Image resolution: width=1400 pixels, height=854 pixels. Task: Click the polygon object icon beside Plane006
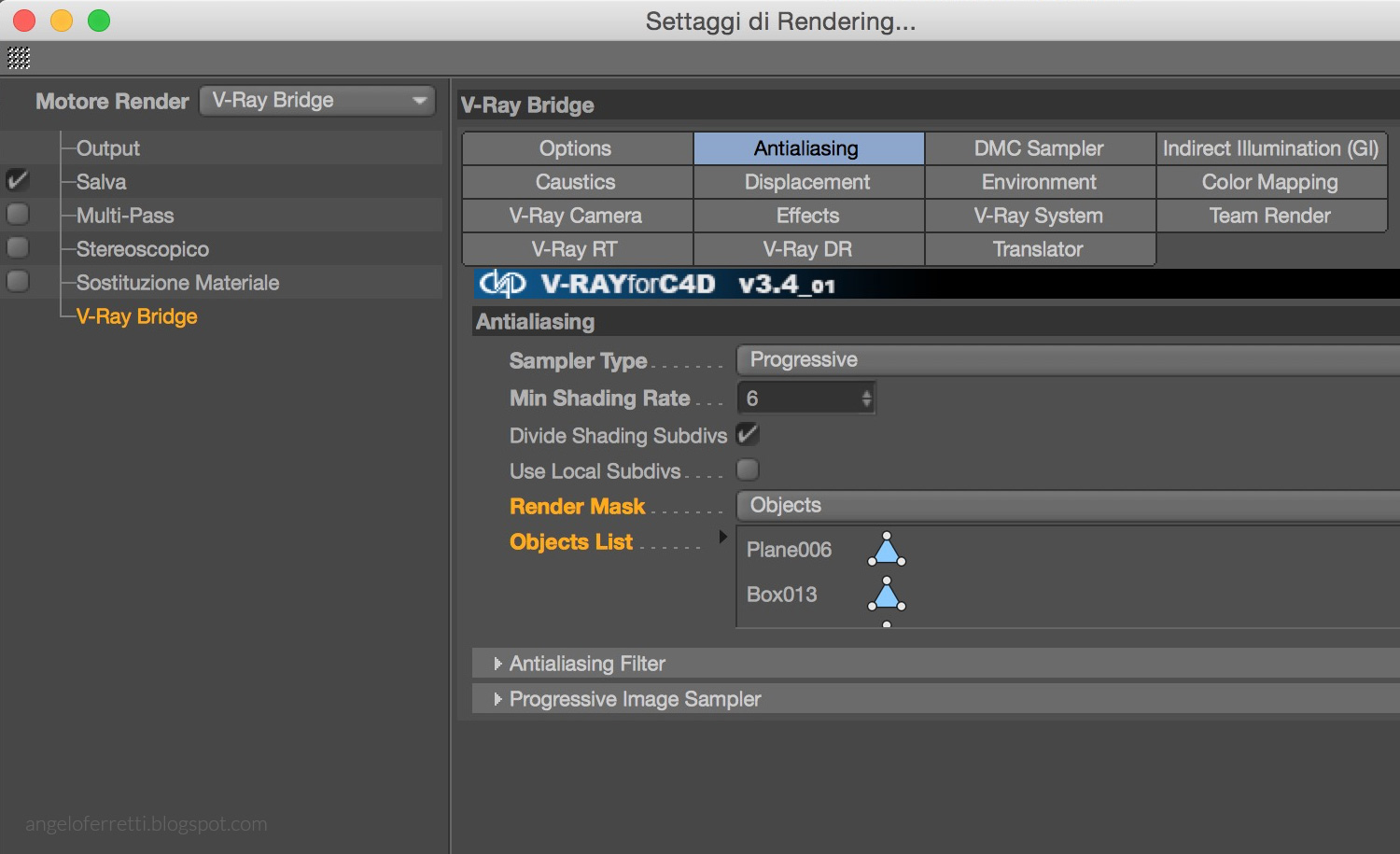(x=887, y=549)
